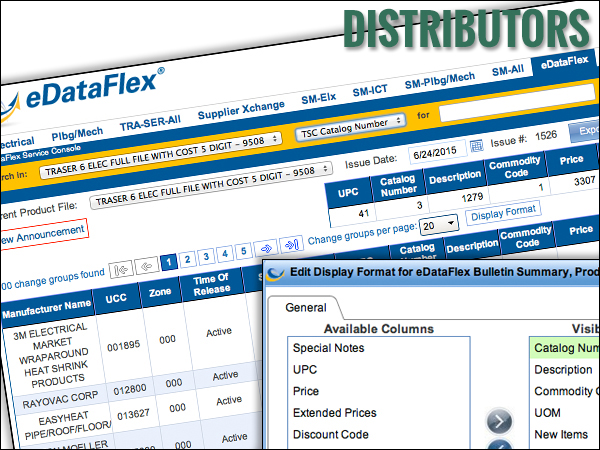
Task: Select Description in visible columns list
Action: pos(563,370)
